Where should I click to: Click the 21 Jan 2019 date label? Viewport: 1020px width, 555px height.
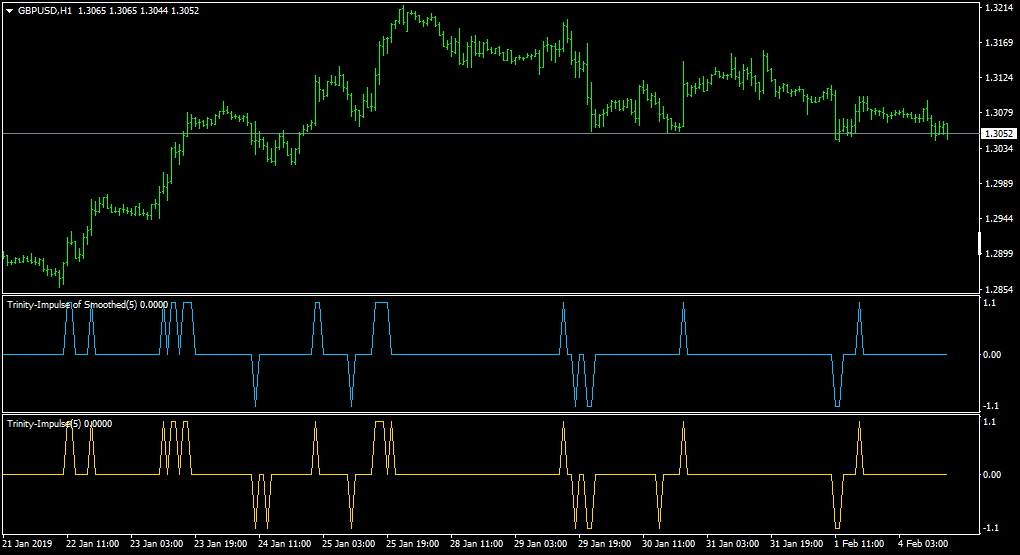pyautogui.click(x=27, y=543)
